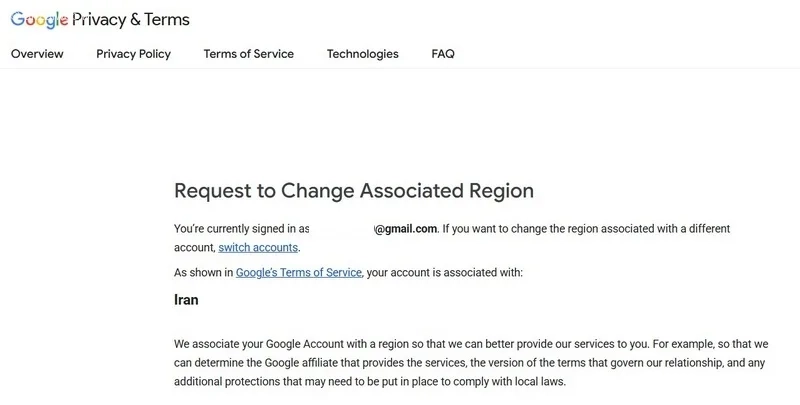Click the Google logo in the header
Viewport: 800px width, 405px height.
[39, 19]
